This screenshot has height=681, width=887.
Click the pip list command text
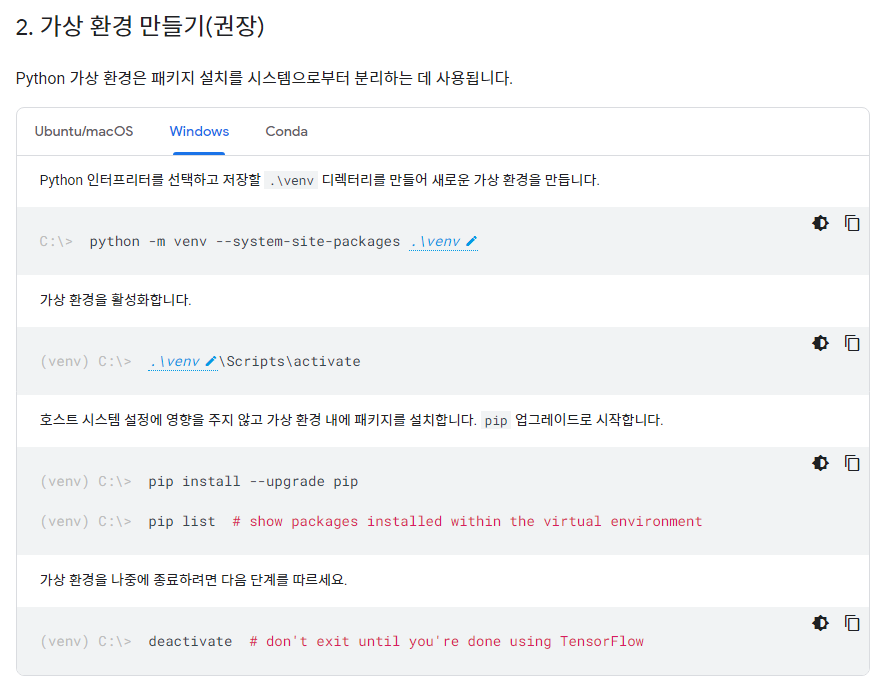(182, 521)
